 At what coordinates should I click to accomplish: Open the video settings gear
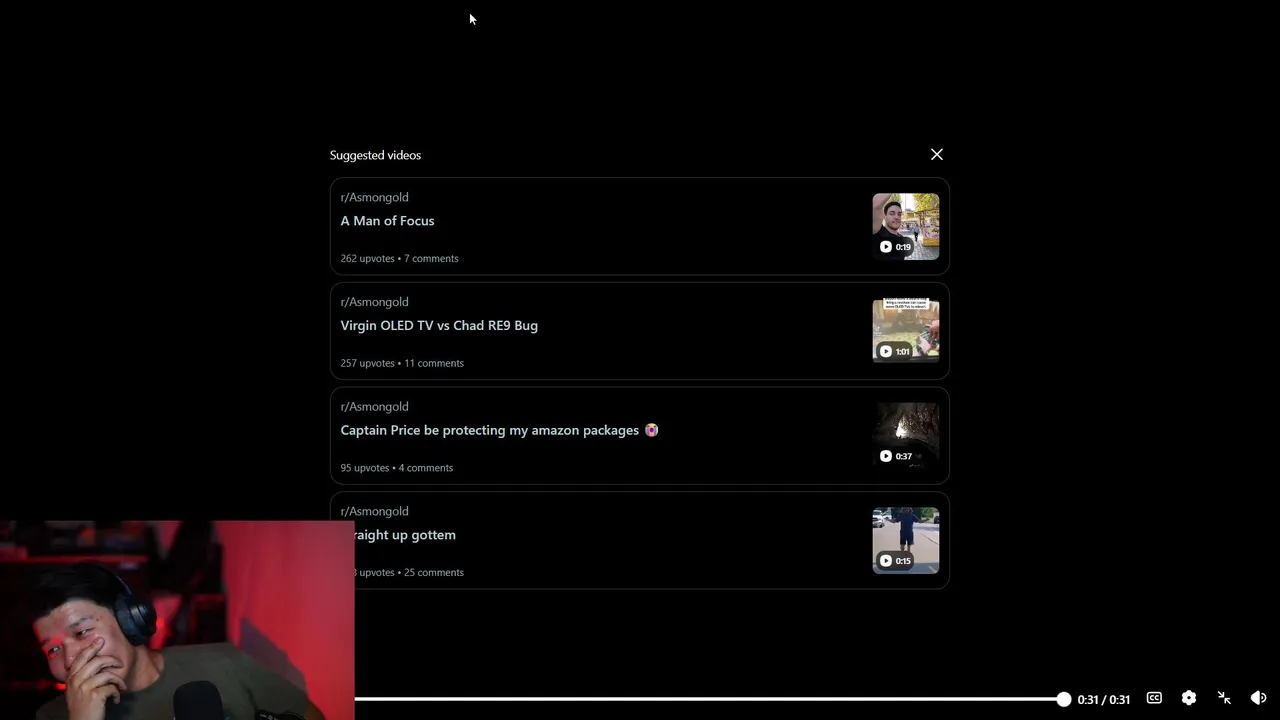1189,698
